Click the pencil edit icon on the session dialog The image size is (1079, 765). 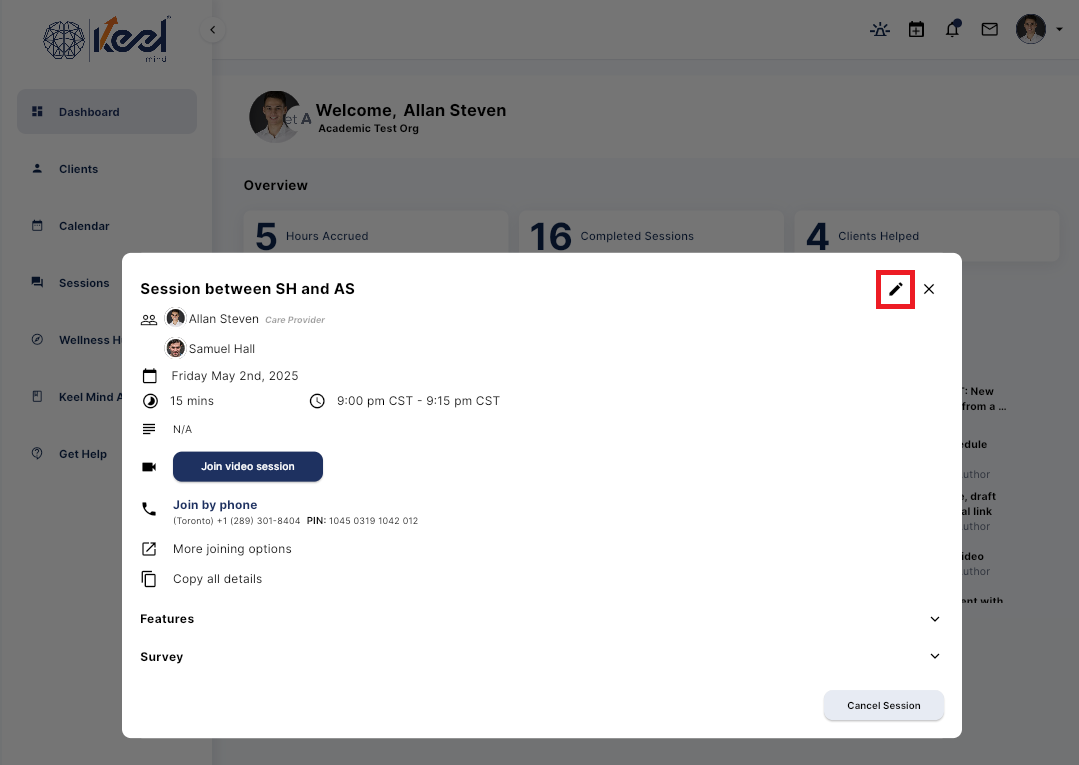(894, 289)
